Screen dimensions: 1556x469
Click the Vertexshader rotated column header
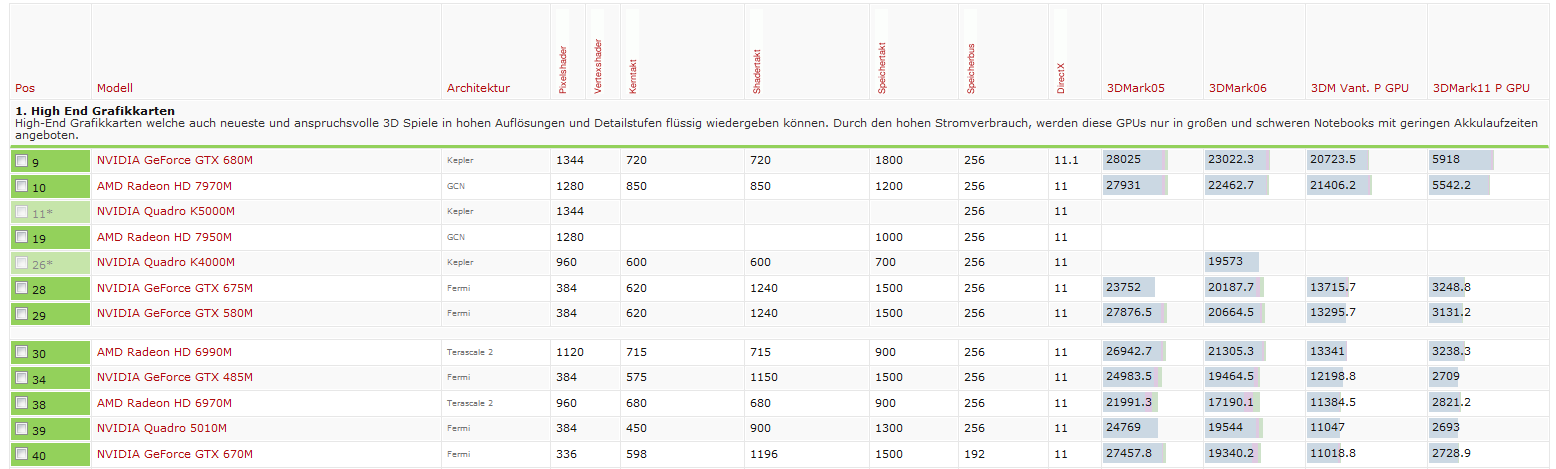597,67
